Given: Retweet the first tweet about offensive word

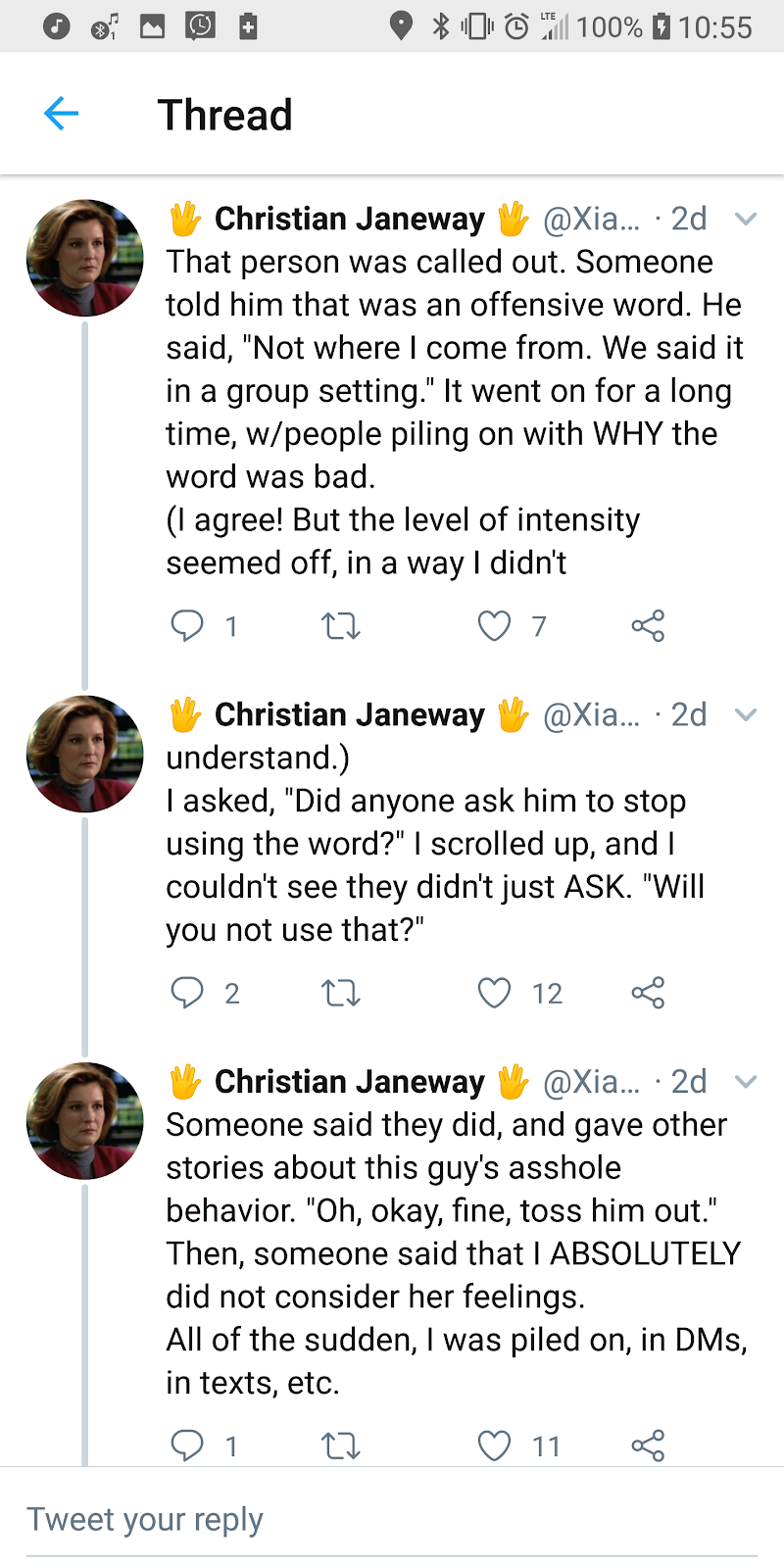Looking at the screenshot, I should pos(341,625).
